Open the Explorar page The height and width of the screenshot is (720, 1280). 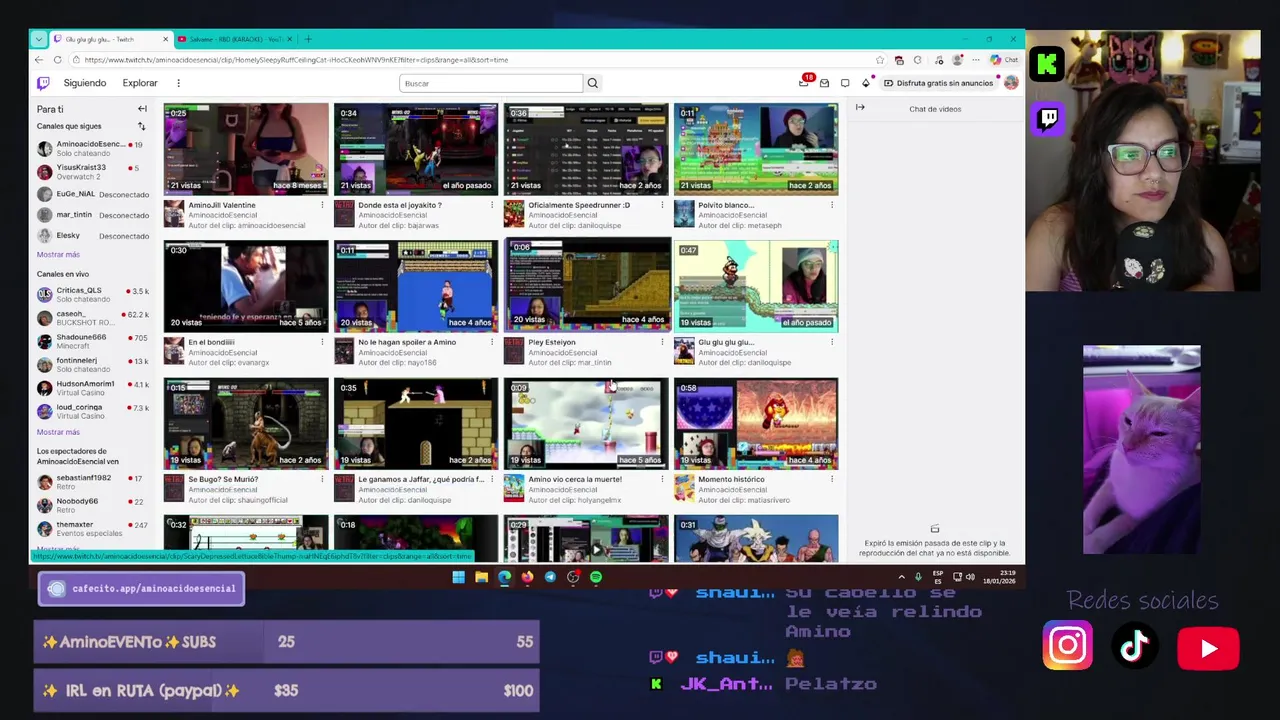140,83
